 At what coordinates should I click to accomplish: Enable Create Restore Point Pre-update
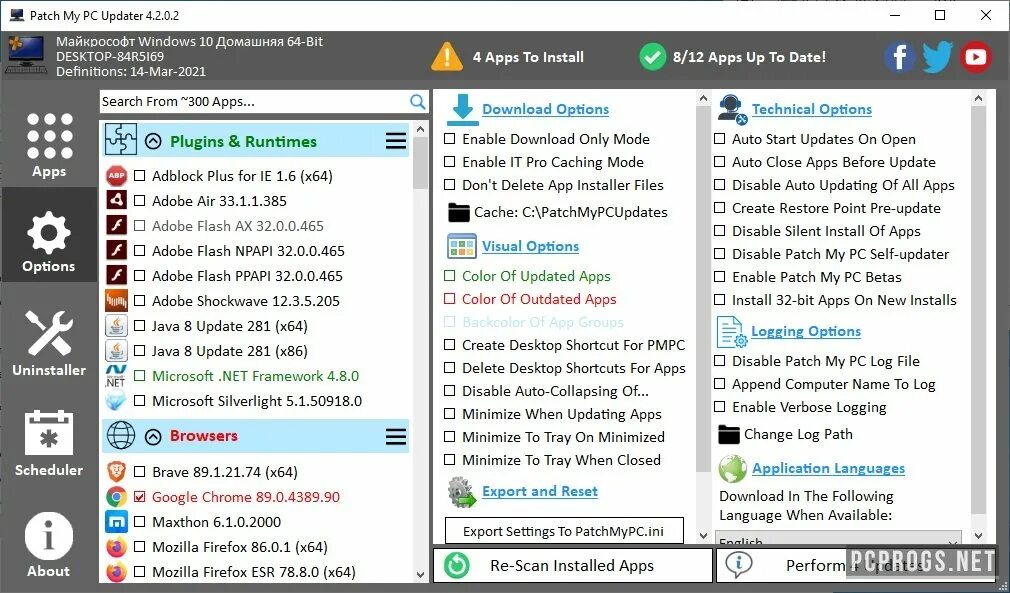tap(720, 208)
